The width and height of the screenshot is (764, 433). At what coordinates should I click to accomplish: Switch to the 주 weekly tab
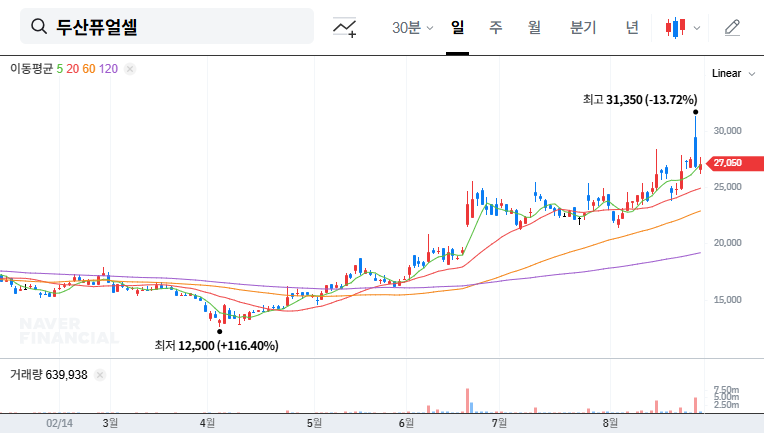(x=496, y=27)
